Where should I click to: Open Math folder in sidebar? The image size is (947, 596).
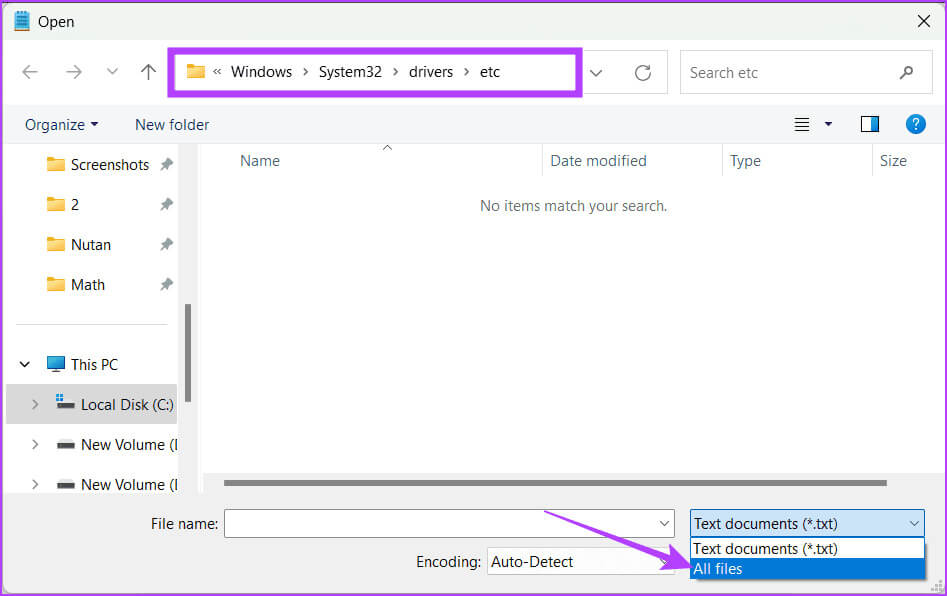click(x=76, y=284)
